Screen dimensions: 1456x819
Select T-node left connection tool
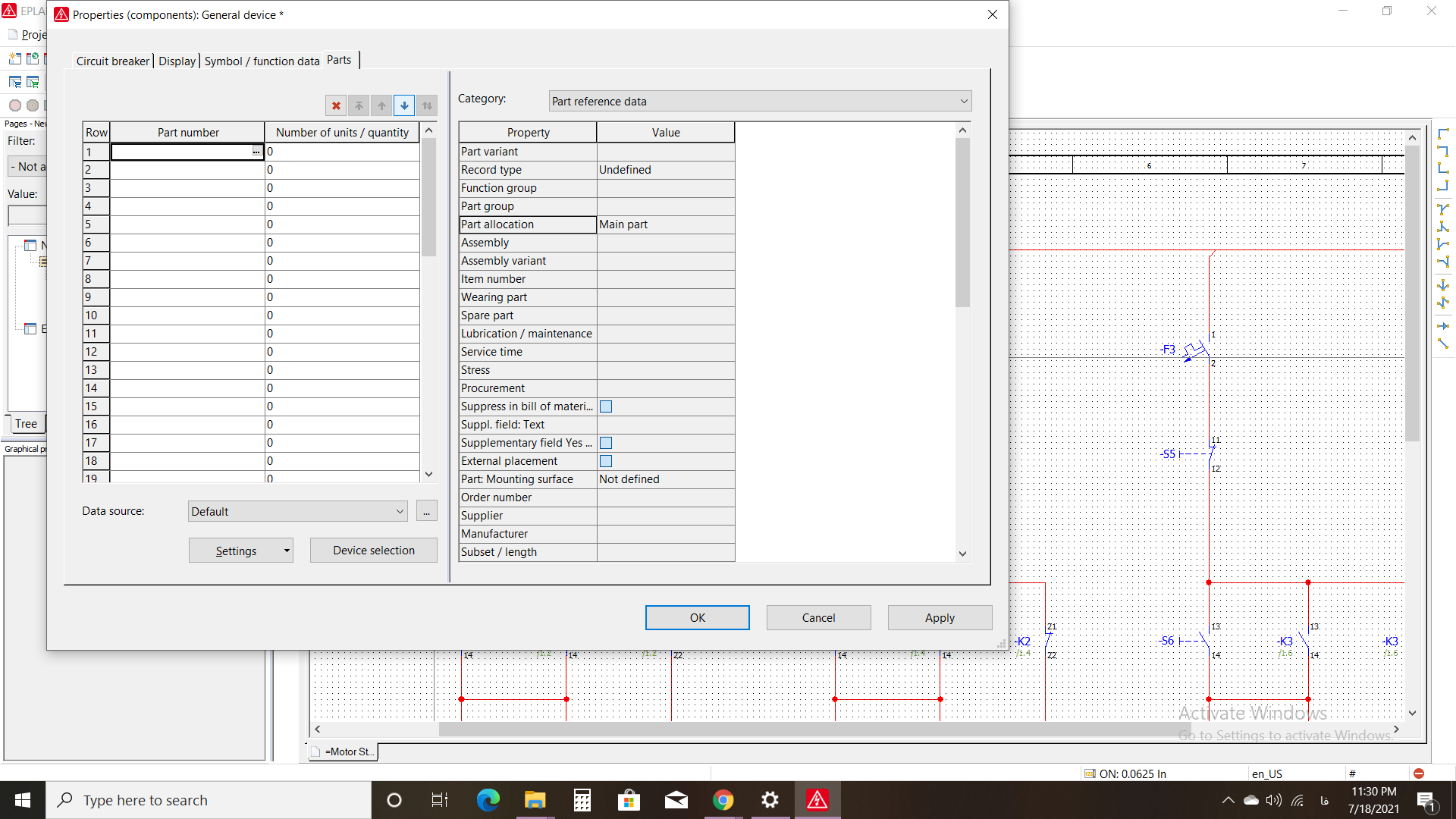(x=1443, y=262)
